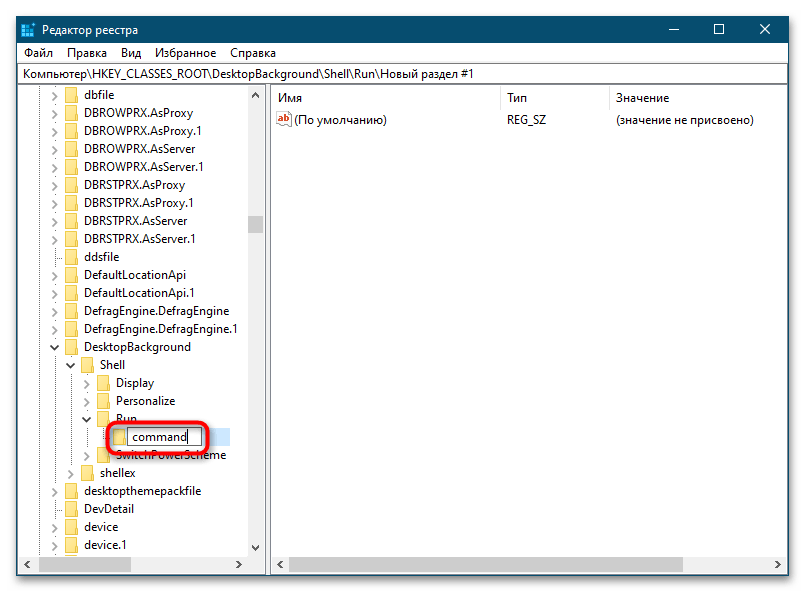Click the folder icon next to DevDetail
805x592 pixels.
tap(71, 509)
